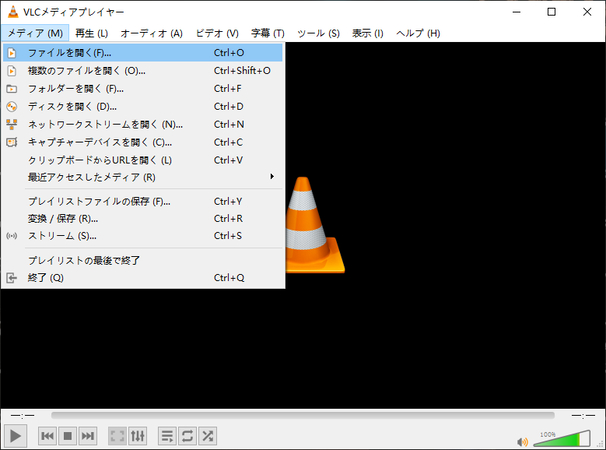
Task: Click the playback seek bar
Action: coord(303,416)
